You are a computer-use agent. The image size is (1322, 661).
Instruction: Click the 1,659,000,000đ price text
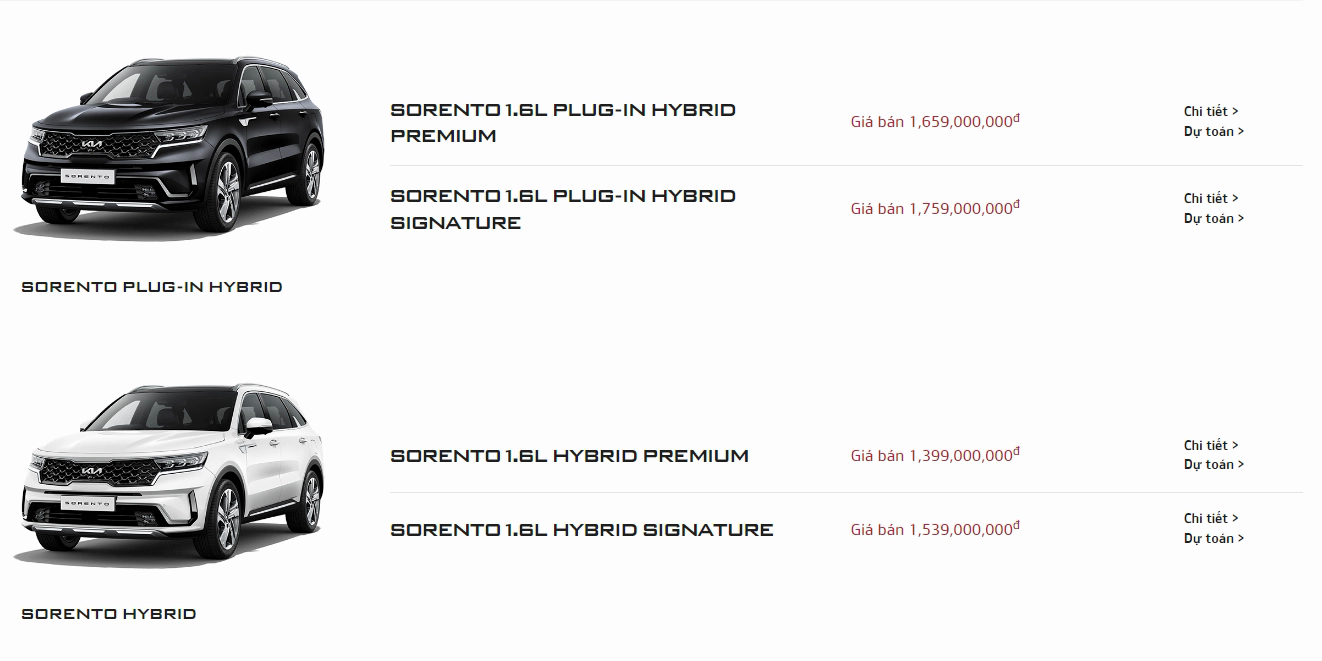click(x=935, y=122)
